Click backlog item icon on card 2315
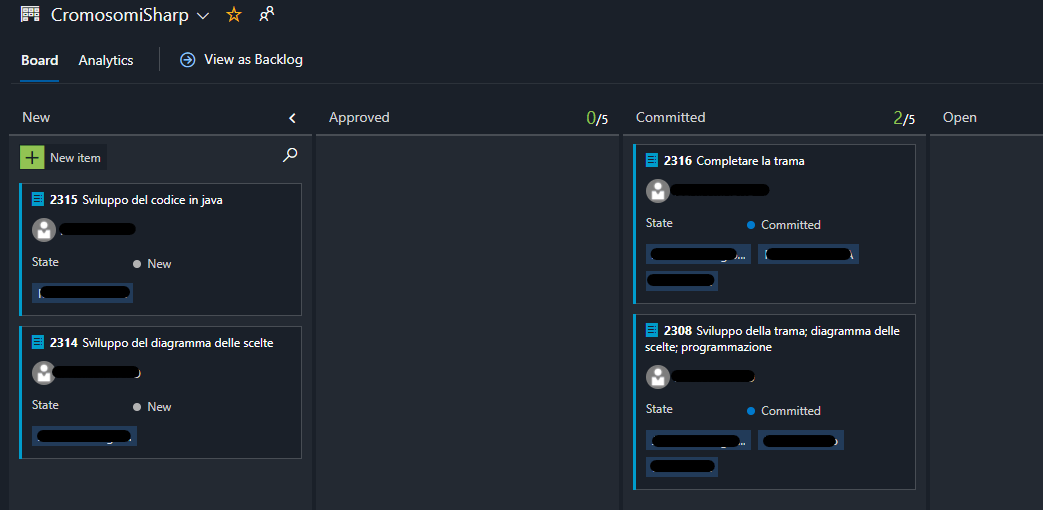The image size is (1043, 510). click(x=39, y=199)
